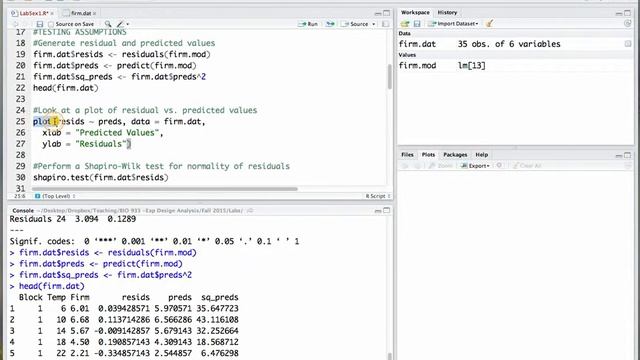Open Find/Replace magnifier in editor toolbar
The width and height of the screenshot is (640, 360).
pos(108,24)
